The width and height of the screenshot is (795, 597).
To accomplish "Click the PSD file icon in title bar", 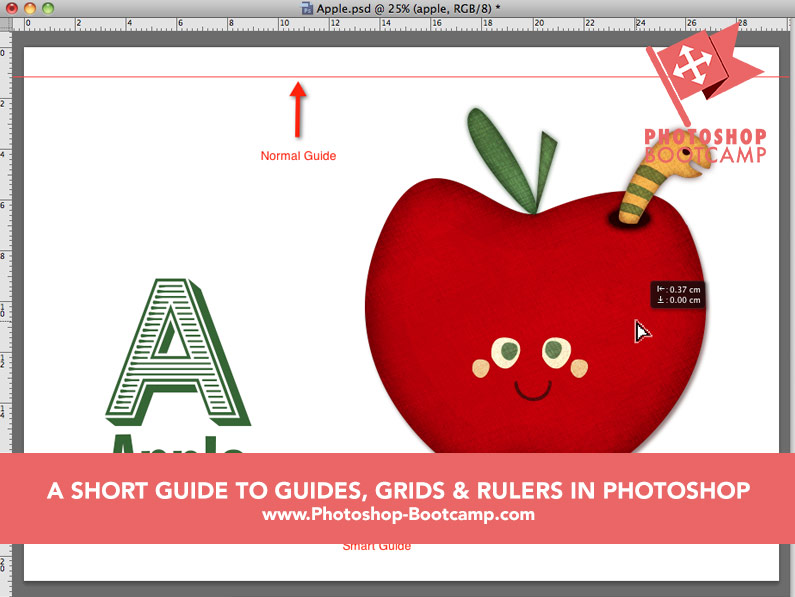I will tap(307, 8).
